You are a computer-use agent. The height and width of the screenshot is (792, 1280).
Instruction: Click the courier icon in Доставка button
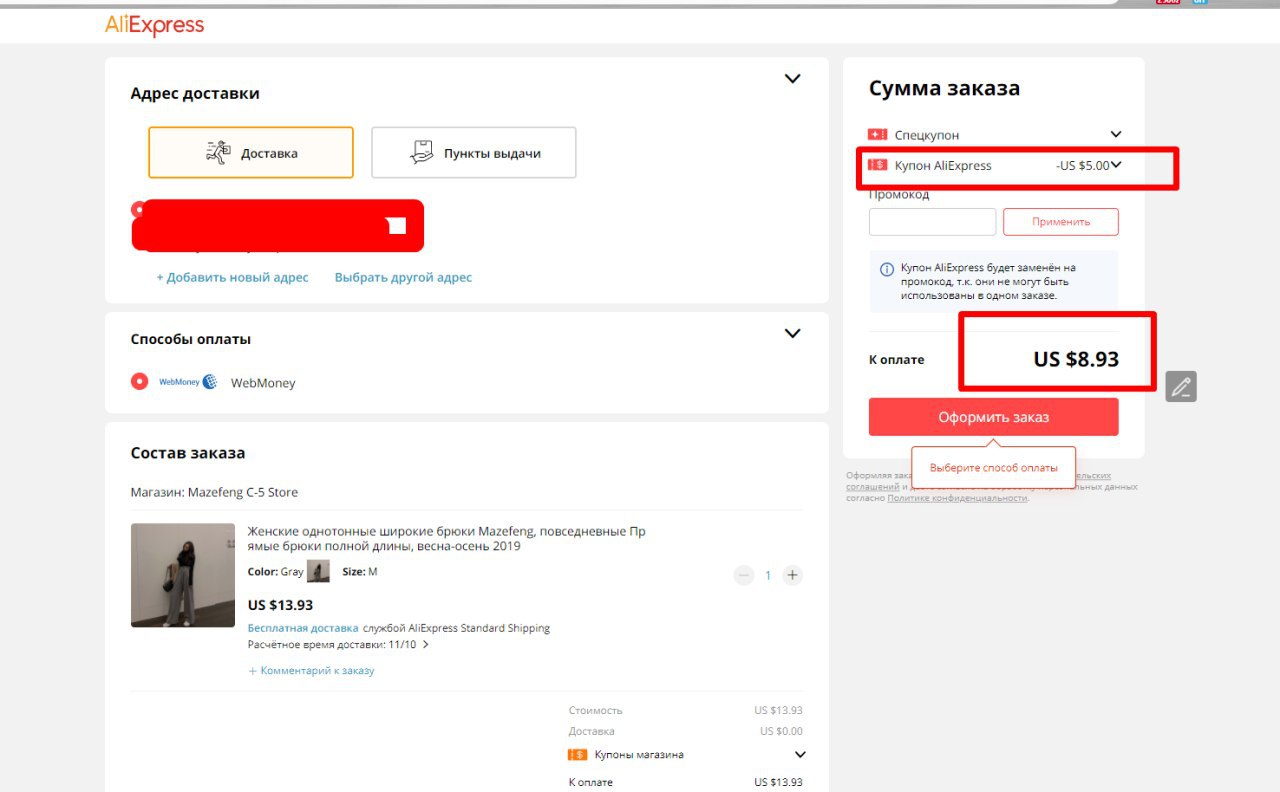coord(217,152)
